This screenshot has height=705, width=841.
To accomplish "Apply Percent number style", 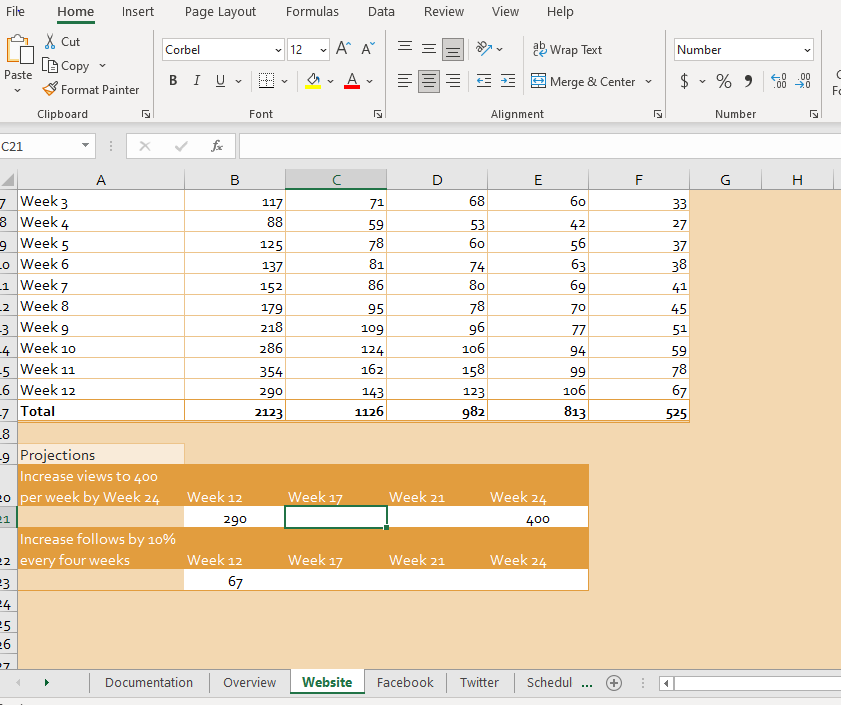I will click(723, 81).
